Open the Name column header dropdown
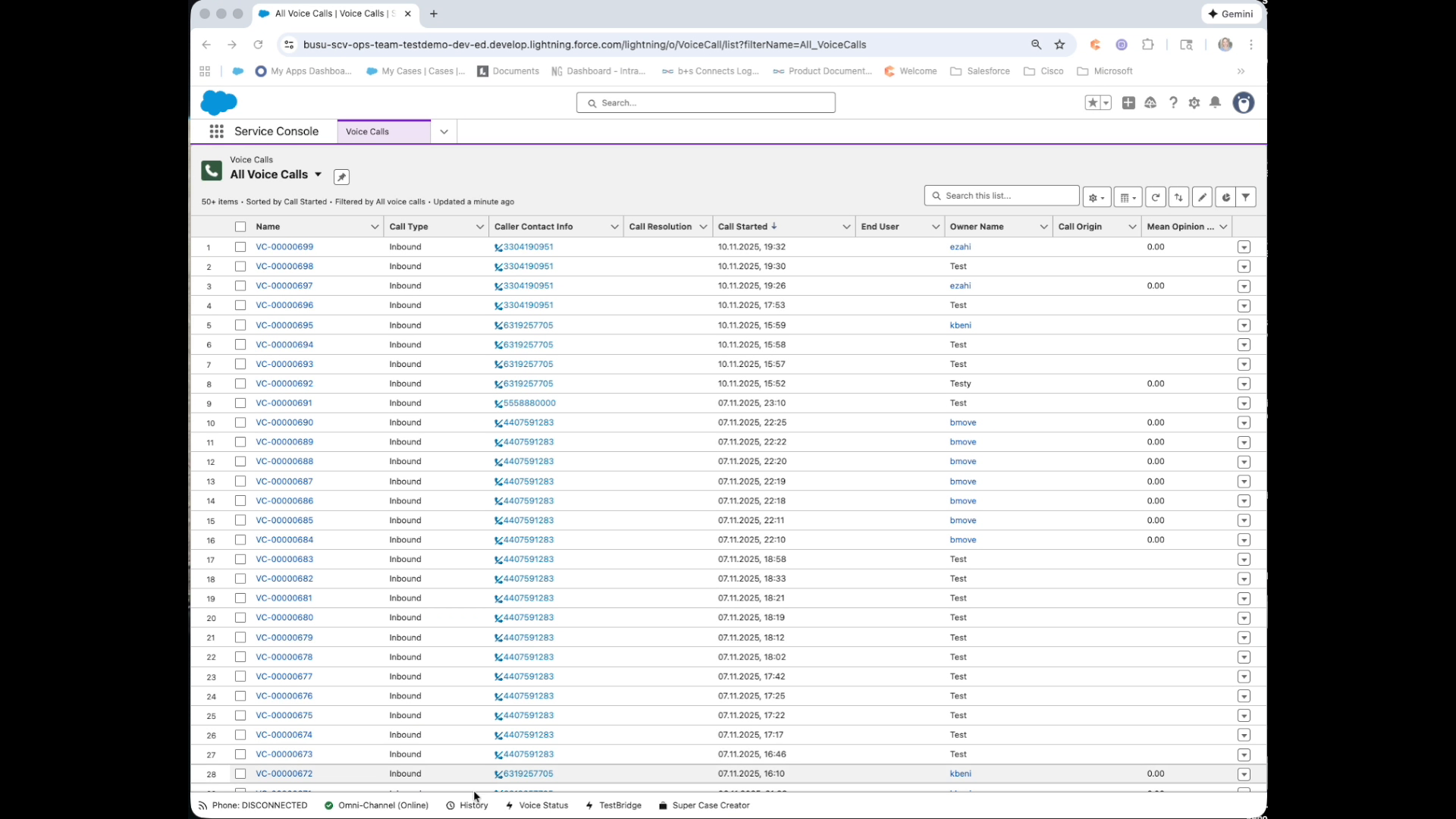Screen dimensions: 1456x819 pyautogui.click(x=375, y=226)
